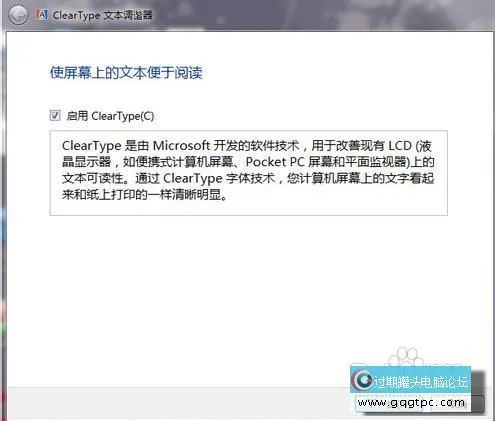This screenshot has height=421, width=495.
Task: Click the circular watermark forum logo
Action: click(x=363, y=380)
